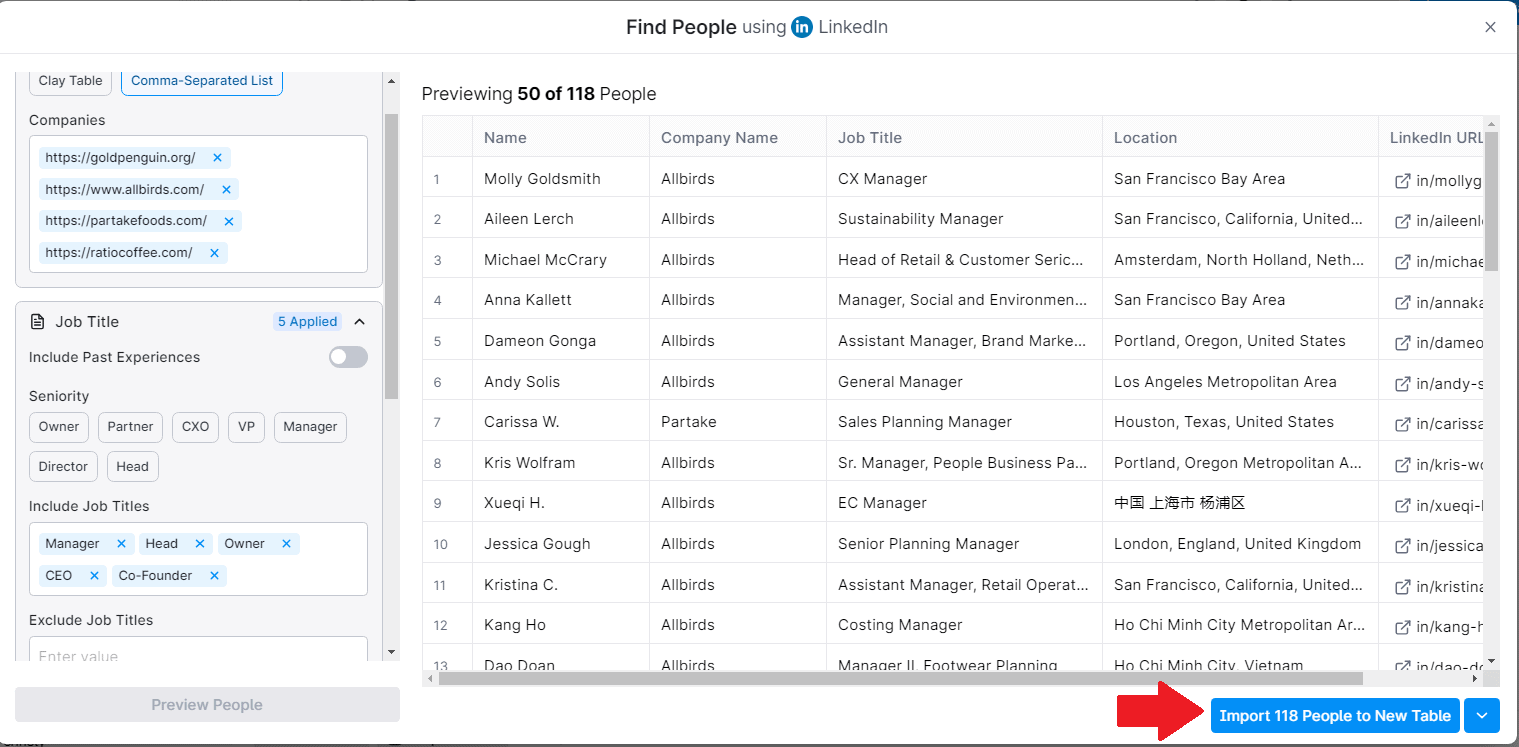Select the Partake company name cell

pyautogui.click(x=738, y=422)
